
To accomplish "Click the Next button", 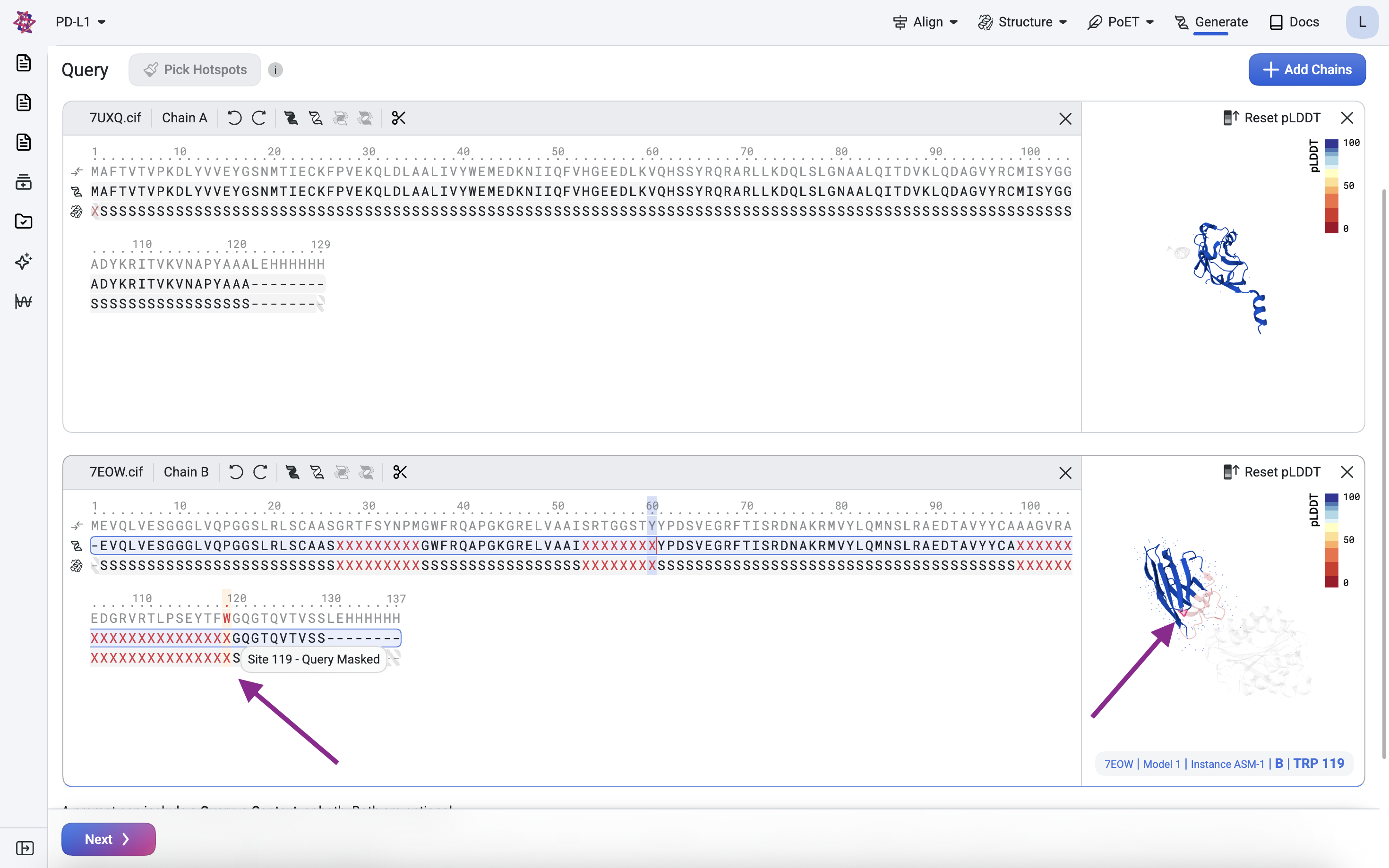I will (109, 839).
